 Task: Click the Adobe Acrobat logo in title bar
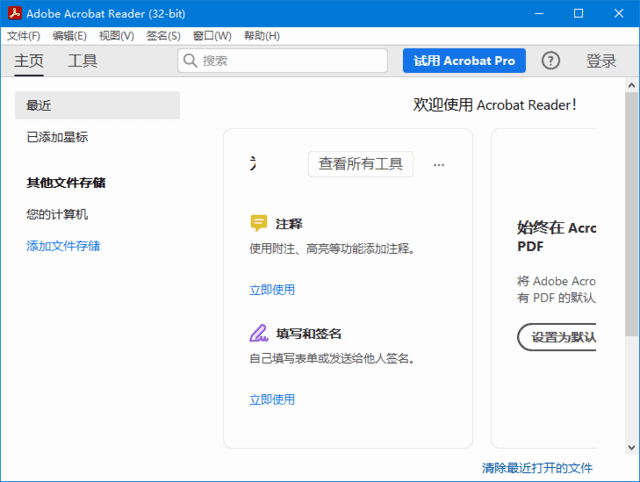click(15, 13)
